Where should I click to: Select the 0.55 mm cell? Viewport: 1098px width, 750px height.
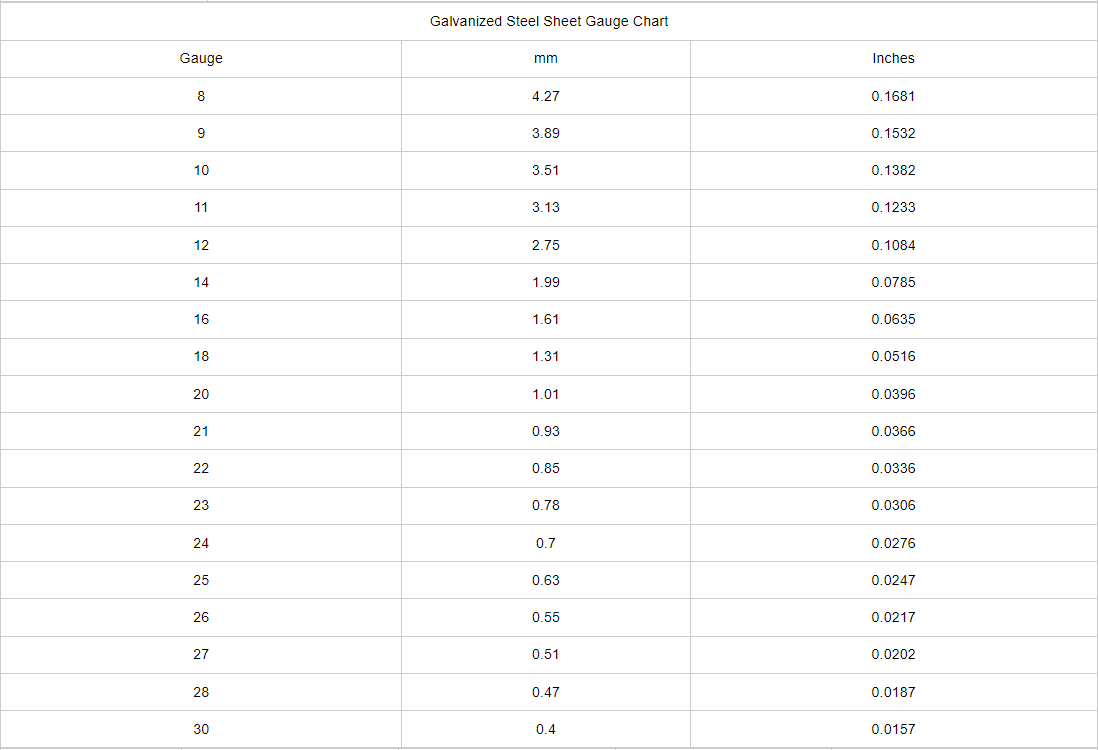point(546,617)
